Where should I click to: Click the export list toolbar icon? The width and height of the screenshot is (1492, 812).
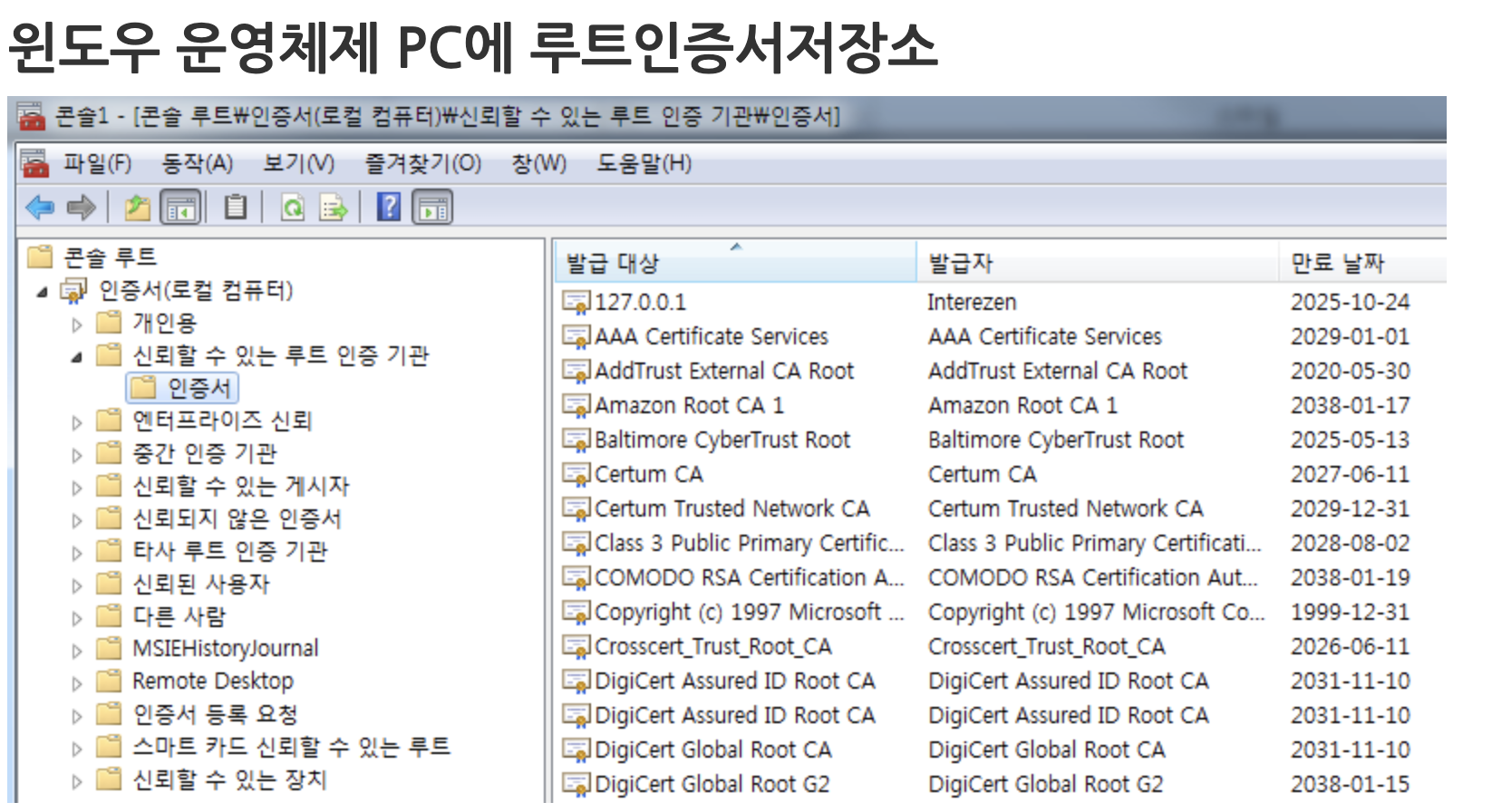coord(334,208)
